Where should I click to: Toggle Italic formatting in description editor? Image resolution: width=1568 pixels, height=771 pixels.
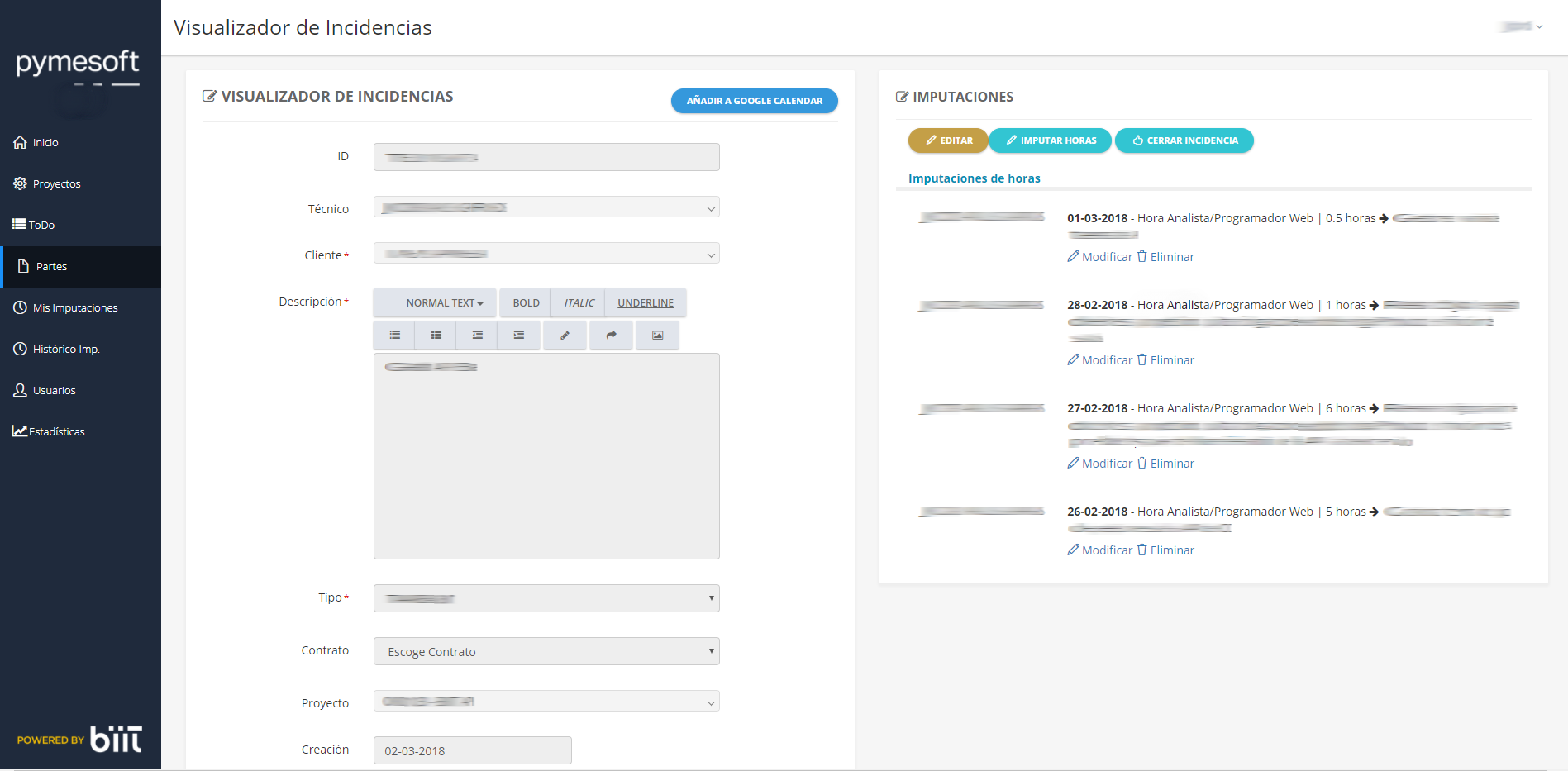click(579, 303)
